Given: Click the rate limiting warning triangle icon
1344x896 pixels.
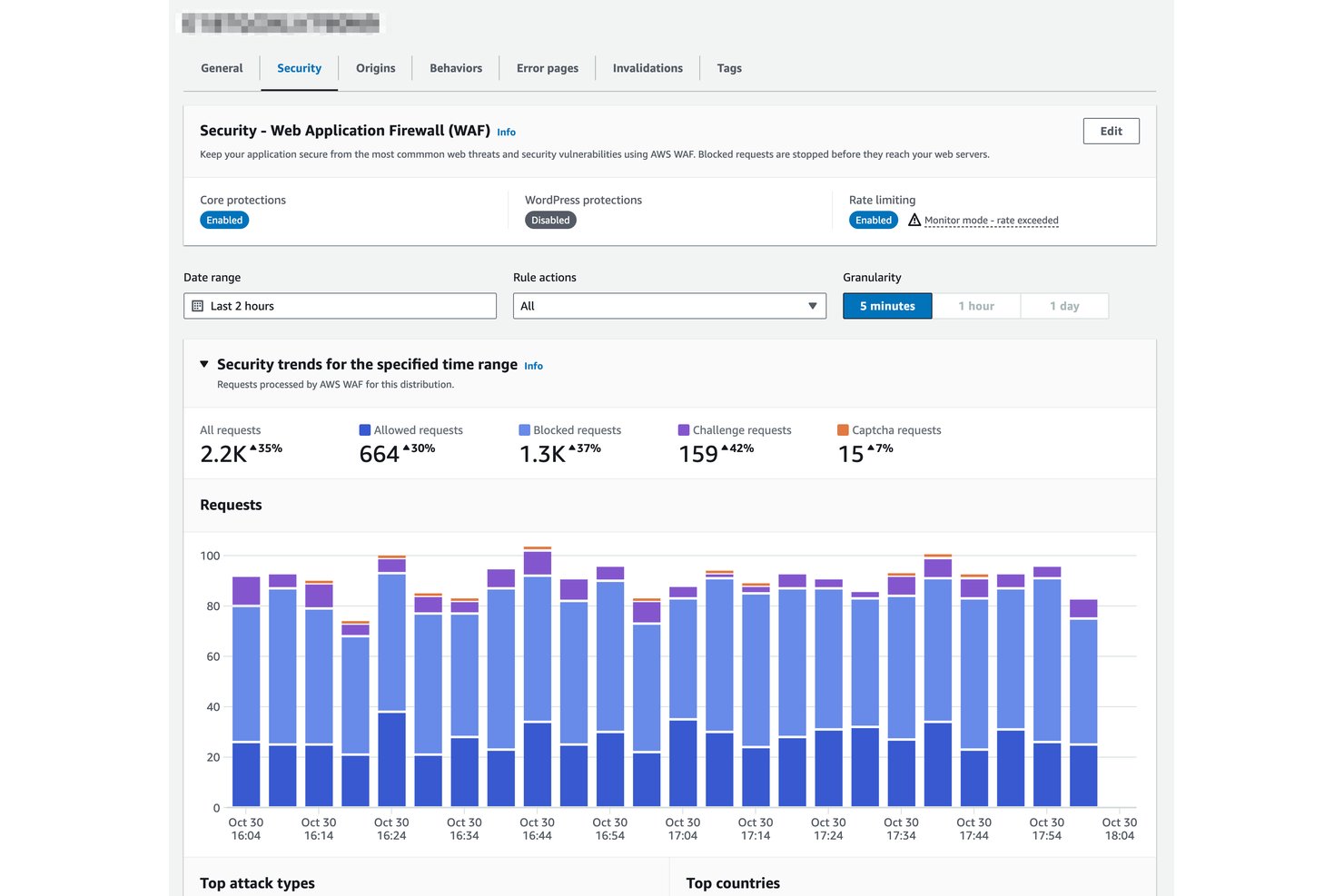Looking at the screenshot, I should (x=914, y=220).
